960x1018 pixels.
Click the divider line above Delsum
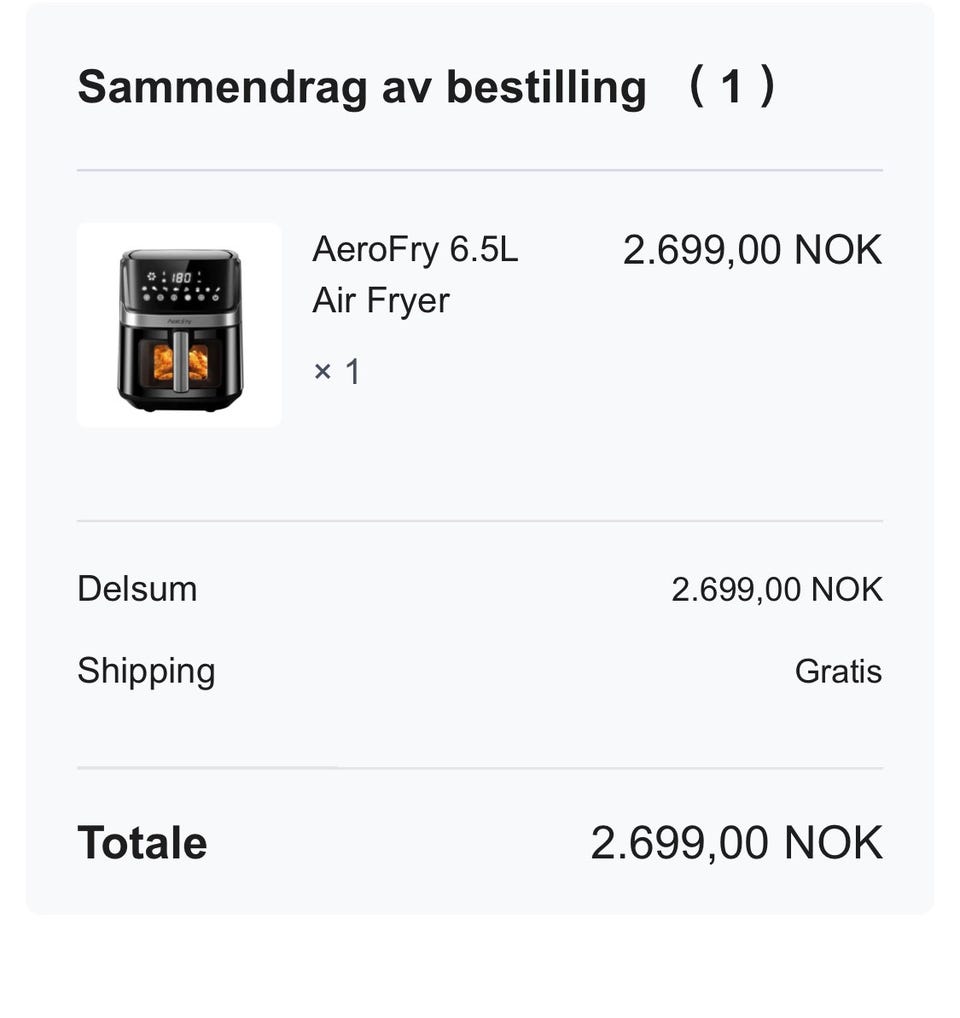[x=480, y=521]
